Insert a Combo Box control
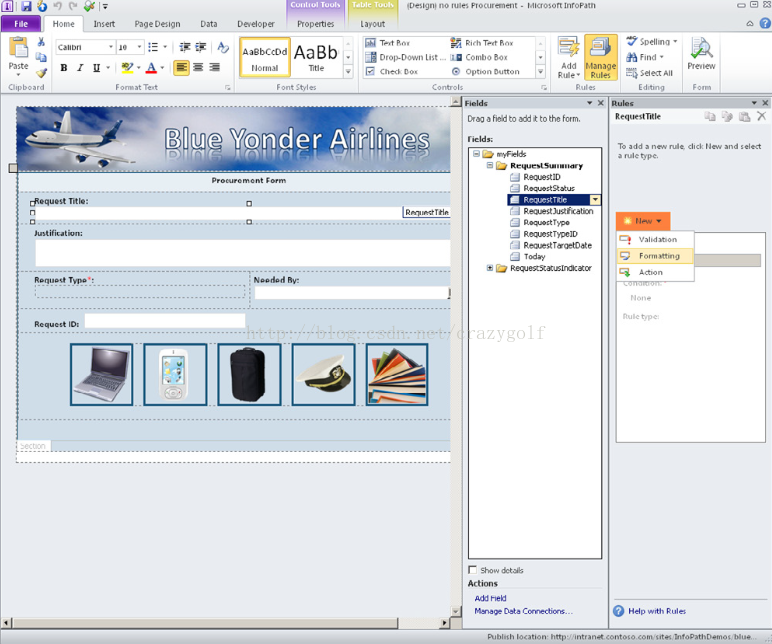 coord(479,58)
